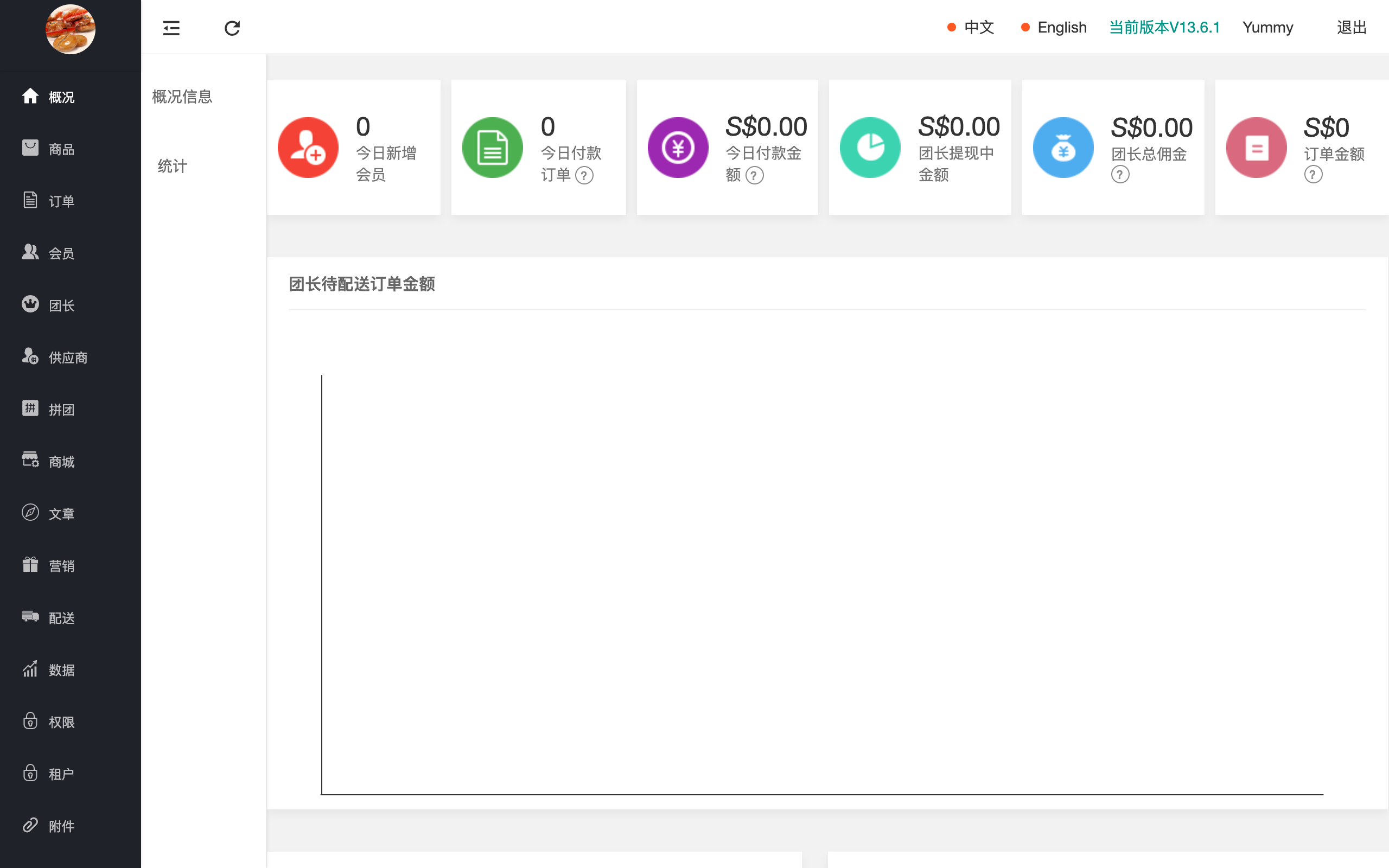This screenshot has width=1389, height=868.
Task: Open the 数据 chart icon
Action: [30, 669]
